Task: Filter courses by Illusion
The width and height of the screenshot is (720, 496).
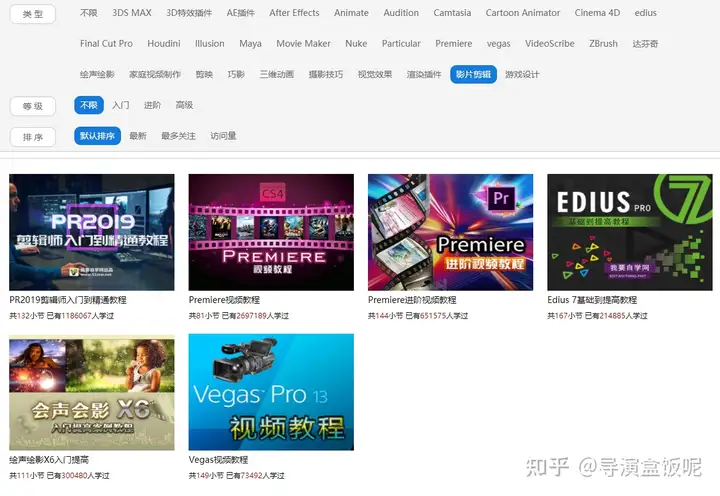Action: [210, 44]
